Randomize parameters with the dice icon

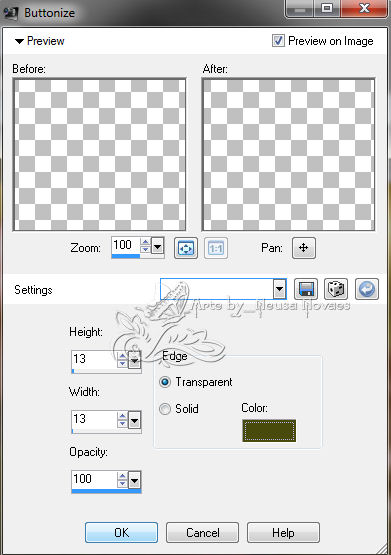(336, 290)
